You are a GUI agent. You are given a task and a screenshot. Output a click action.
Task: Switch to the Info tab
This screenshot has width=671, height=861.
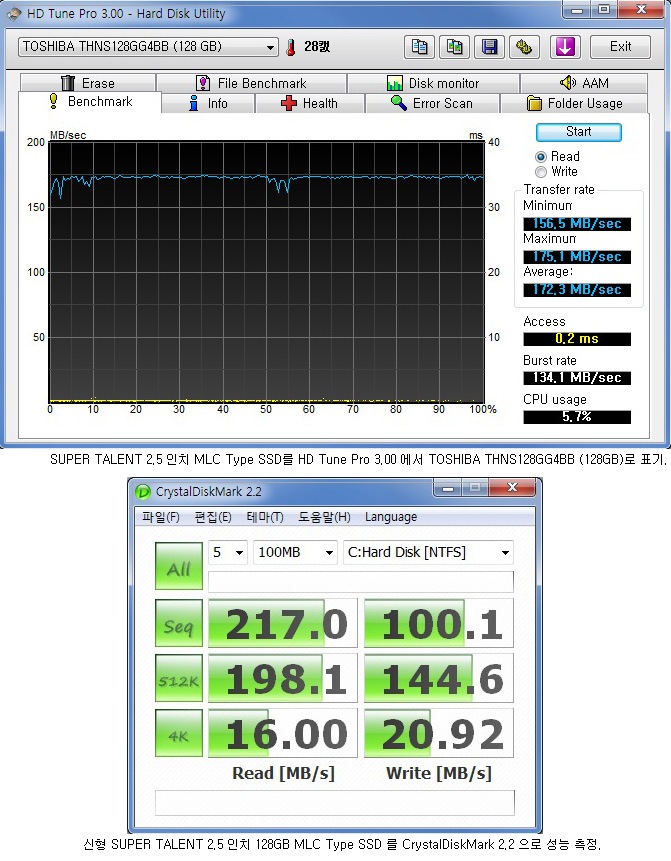pos(208,103)
